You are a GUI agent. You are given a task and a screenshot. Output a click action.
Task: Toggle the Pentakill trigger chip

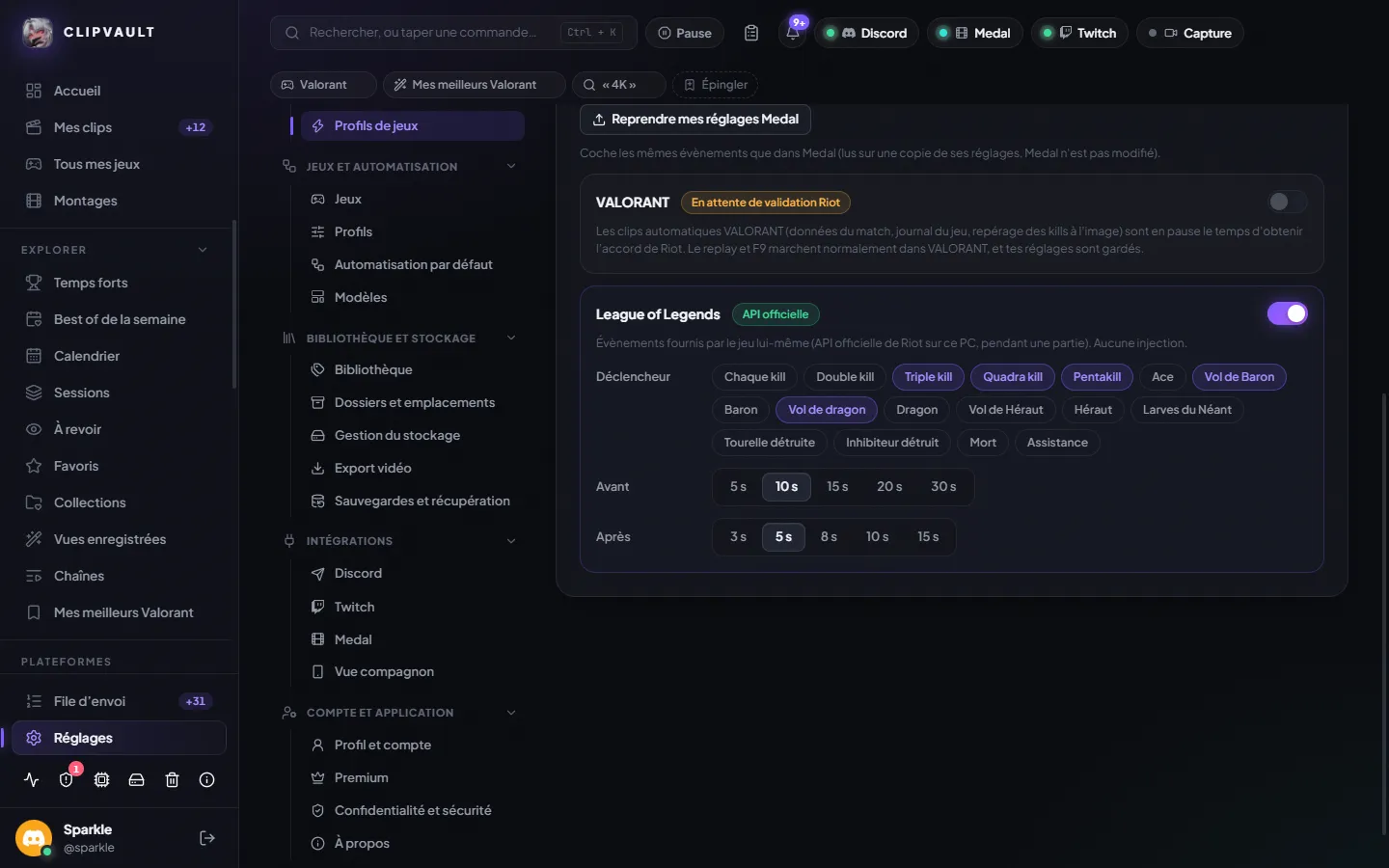click(x=1097, y=377)
